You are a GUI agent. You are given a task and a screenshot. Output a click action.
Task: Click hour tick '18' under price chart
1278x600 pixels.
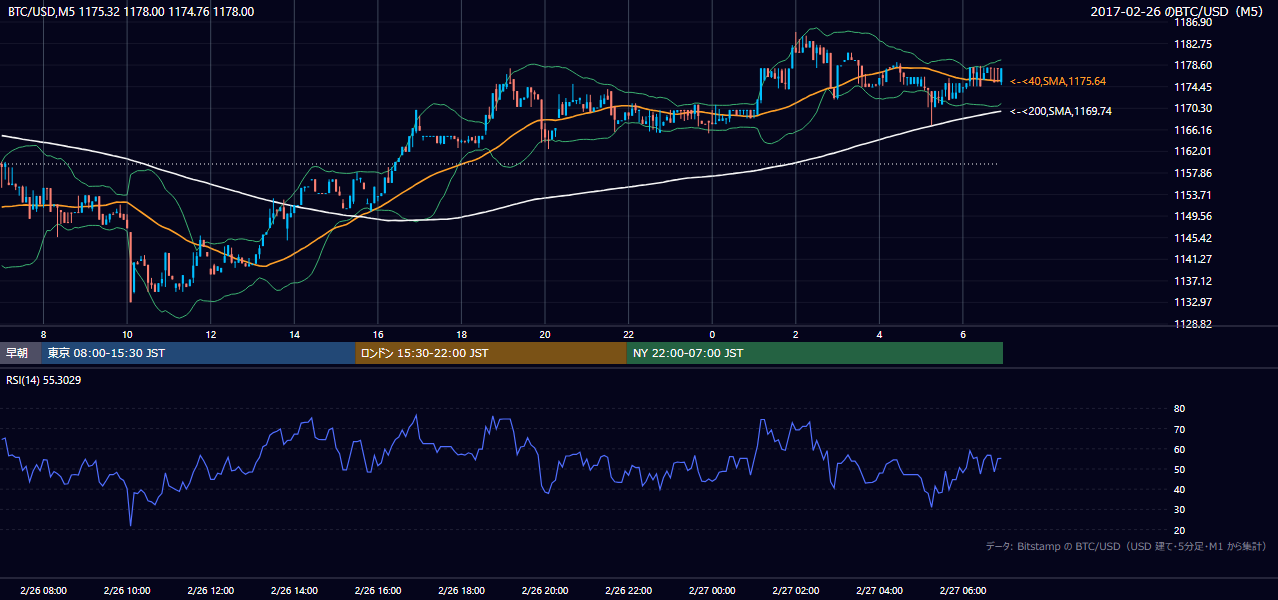pyautogui.click(x=461, y=334)
